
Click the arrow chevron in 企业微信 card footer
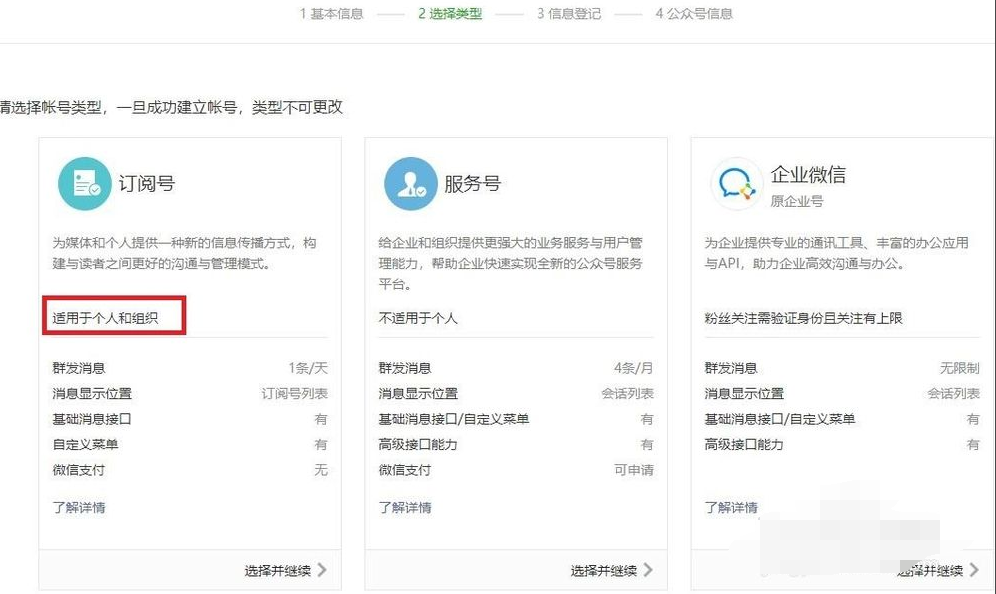point(974,570)
